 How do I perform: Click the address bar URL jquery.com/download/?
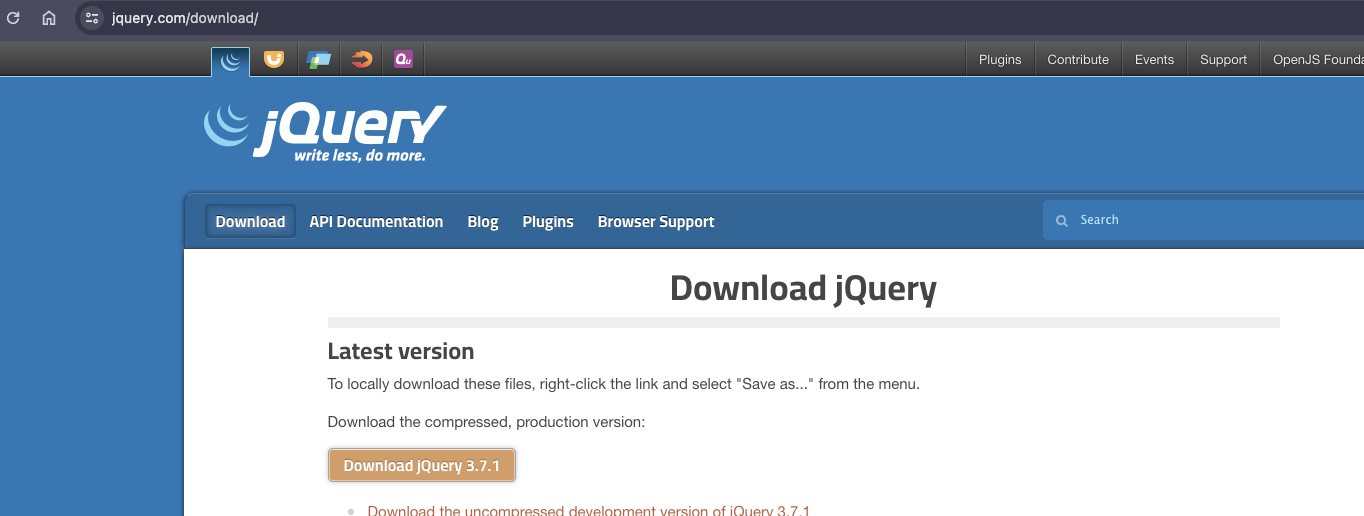185,18
